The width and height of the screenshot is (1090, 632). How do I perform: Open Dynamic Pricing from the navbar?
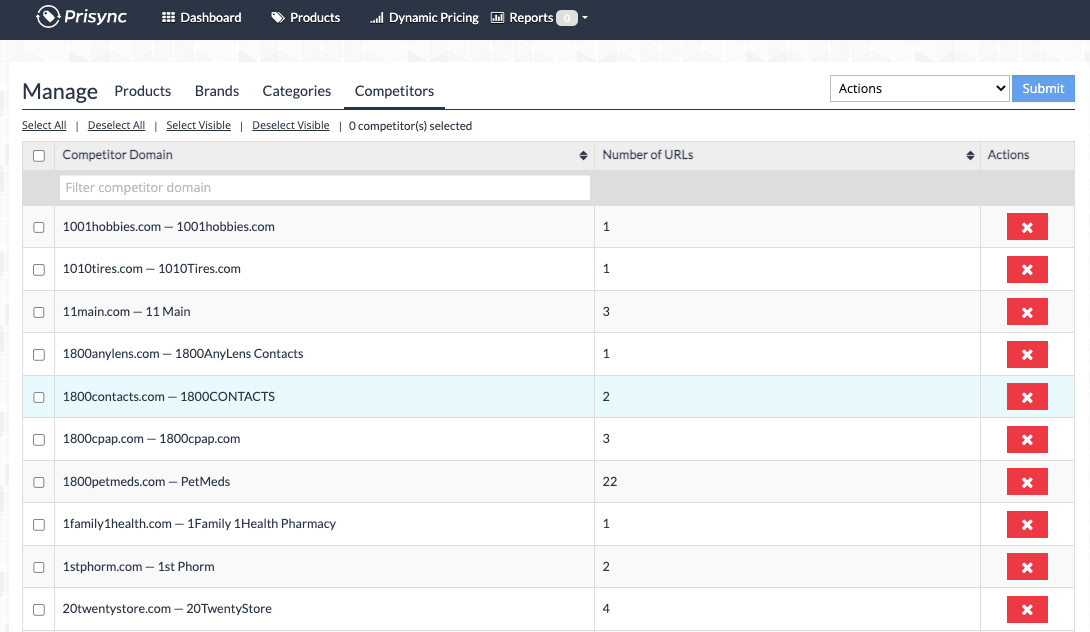click(x=425, y=17)
